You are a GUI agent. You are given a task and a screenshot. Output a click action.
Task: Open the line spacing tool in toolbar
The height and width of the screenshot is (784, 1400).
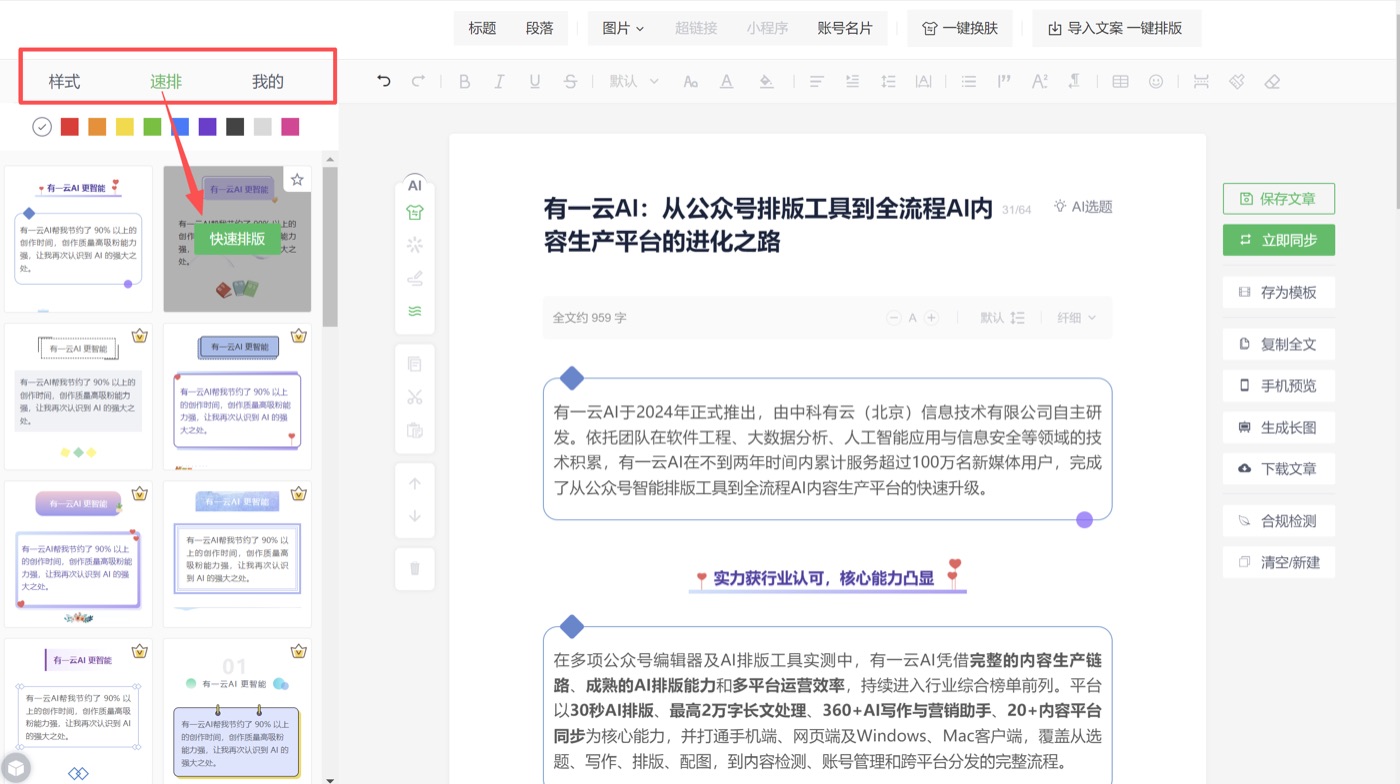pos(888,82)
